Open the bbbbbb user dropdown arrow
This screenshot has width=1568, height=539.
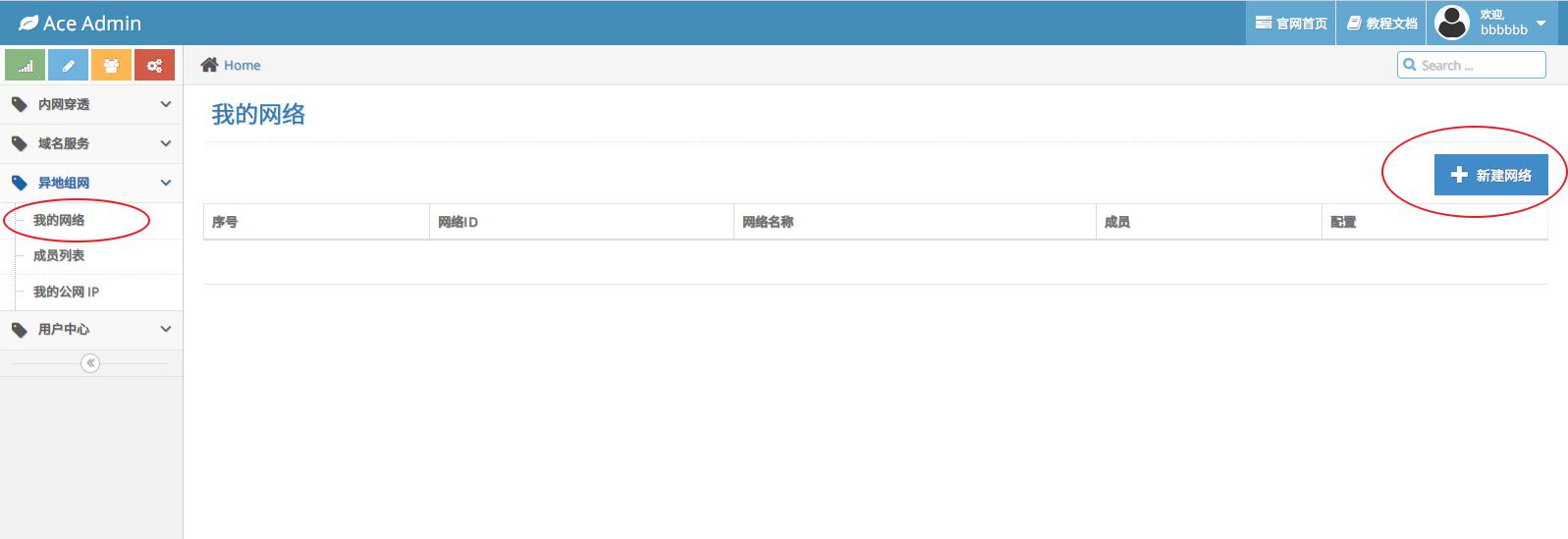(x=1541, y=23)
